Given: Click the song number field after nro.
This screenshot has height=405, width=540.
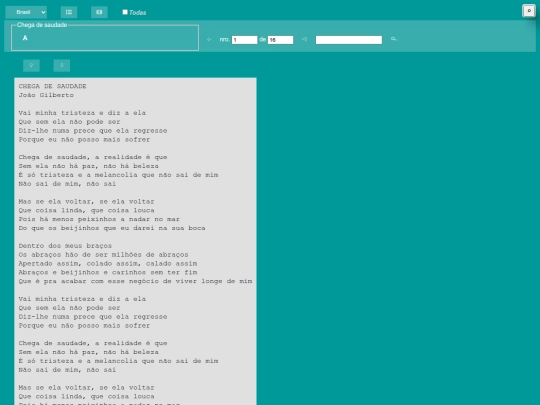Looking at the screenshot, I should click(245, 40).
